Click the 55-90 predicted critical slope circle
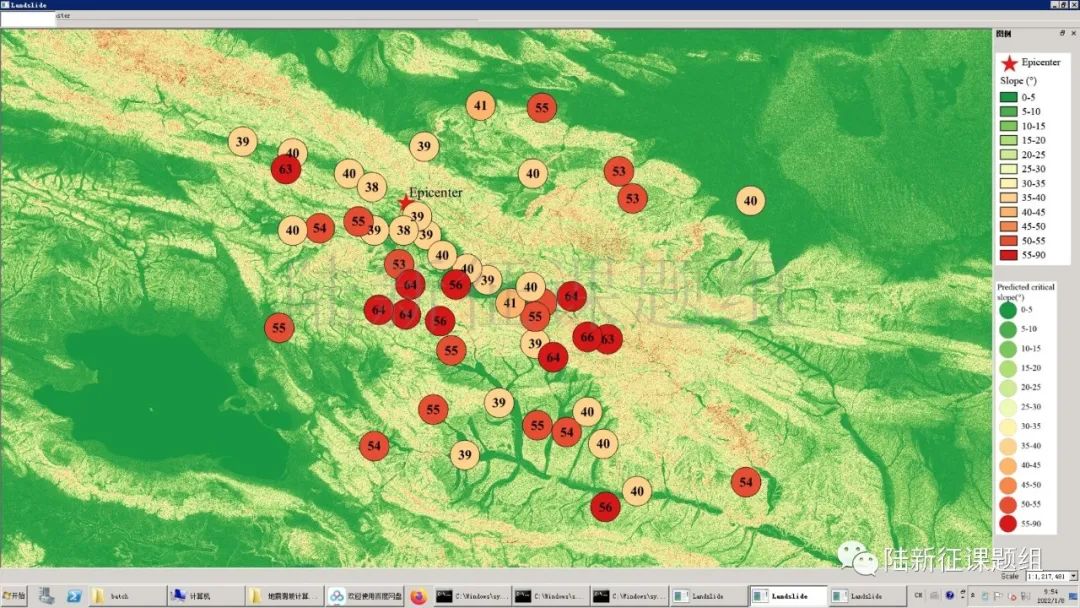 pyautogui.click(x=1007, y=523)
